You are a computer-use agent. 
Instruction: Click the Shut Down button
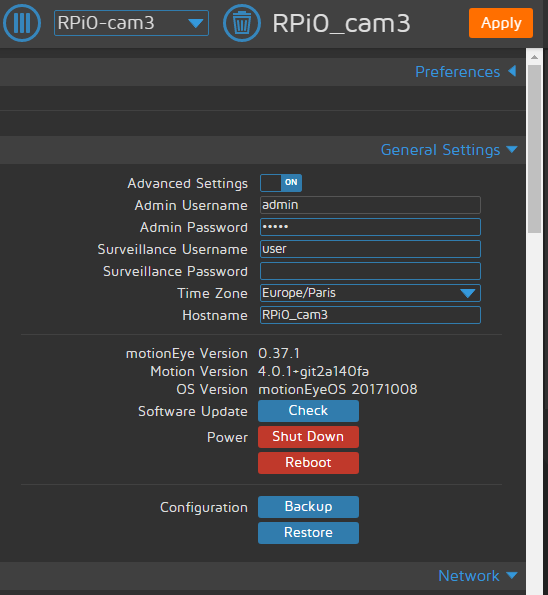pyautogui.click(x=308, y=437)
